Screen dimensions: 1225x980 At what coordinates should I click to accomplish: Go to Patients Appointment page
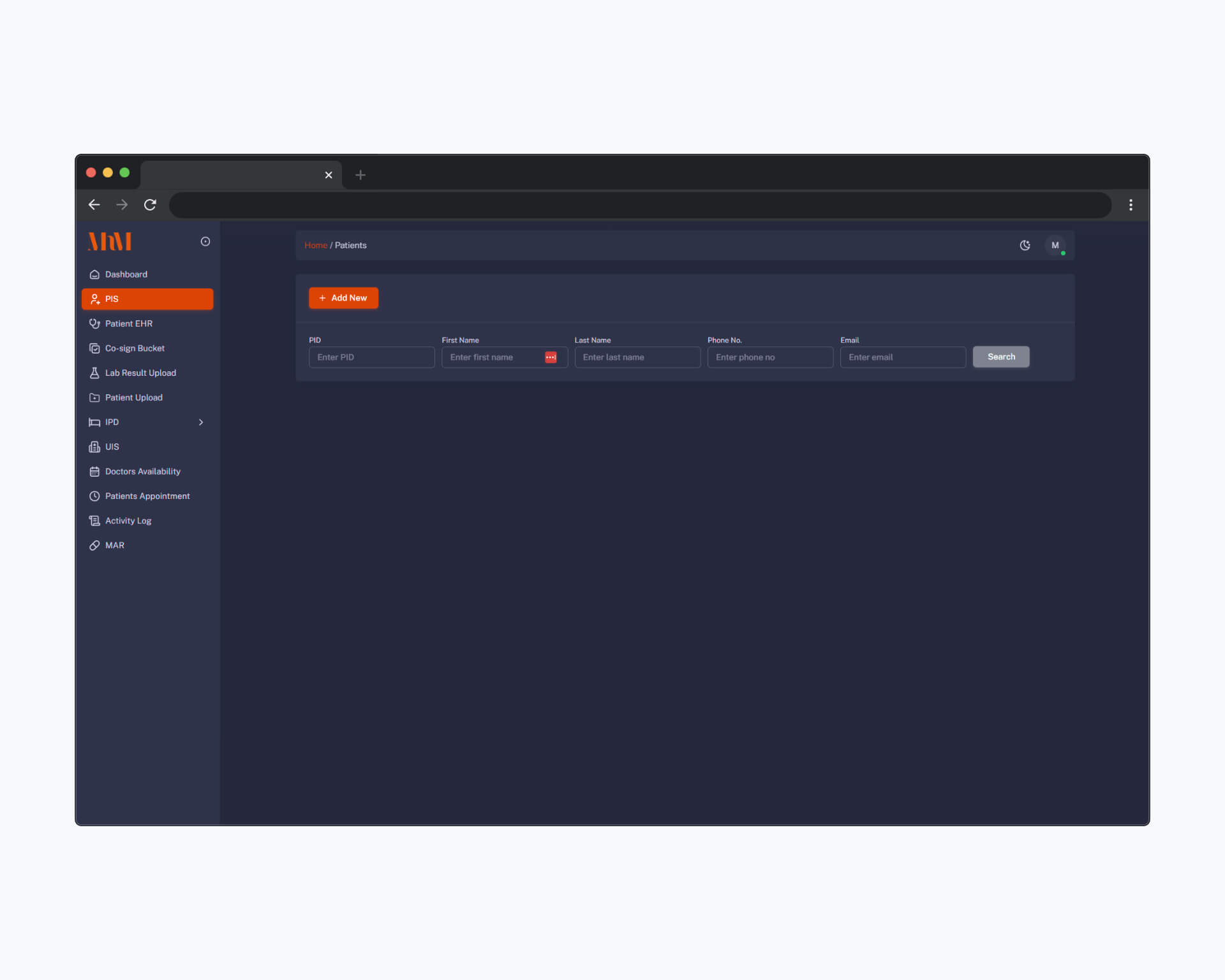147,496
